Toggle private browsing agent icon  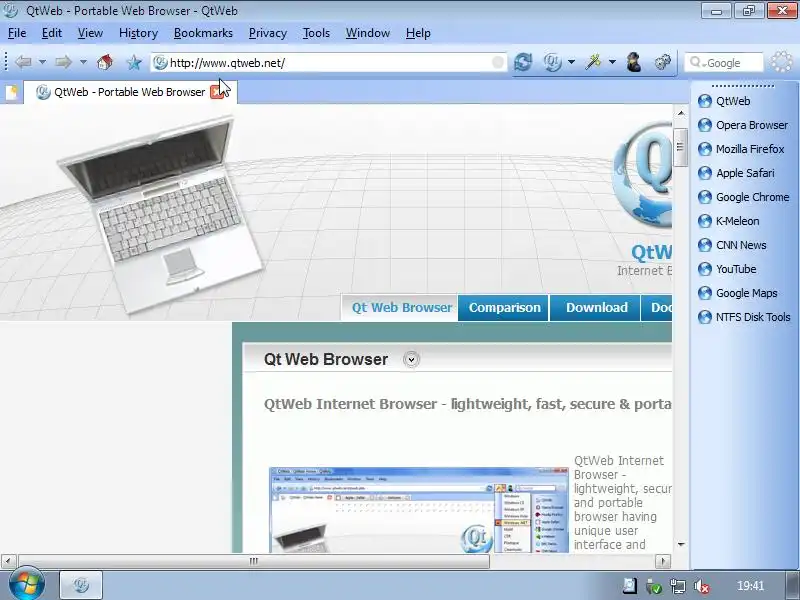click(x=634, y=62)
